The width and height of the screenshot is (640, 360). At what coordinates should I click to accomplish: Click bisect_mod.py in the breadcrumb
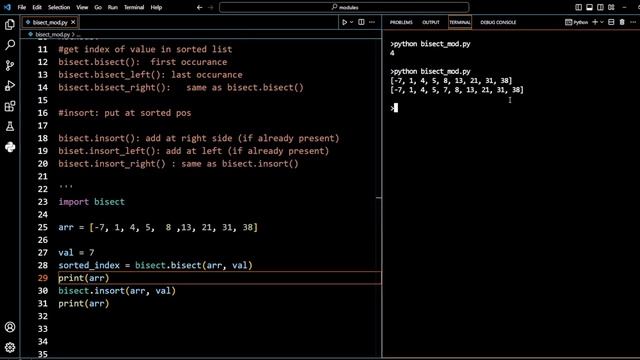pos(52,35)
